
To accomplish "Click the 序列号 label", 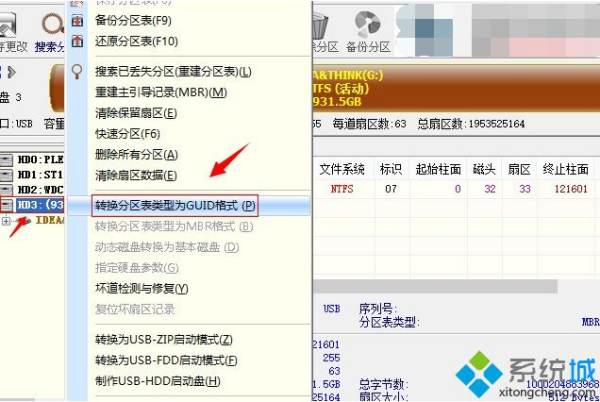I will click(378, 308).
